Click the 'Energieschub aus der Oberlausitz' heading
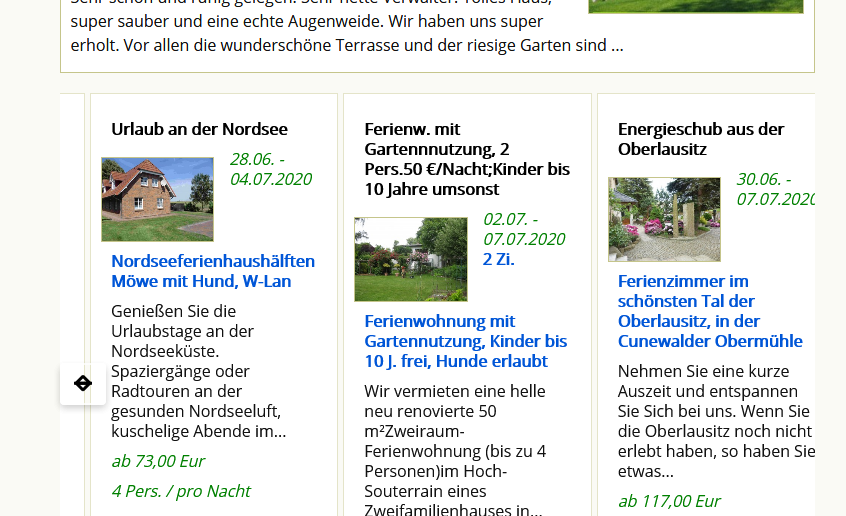Screen dimensions: 846x516 click(700, 139)
